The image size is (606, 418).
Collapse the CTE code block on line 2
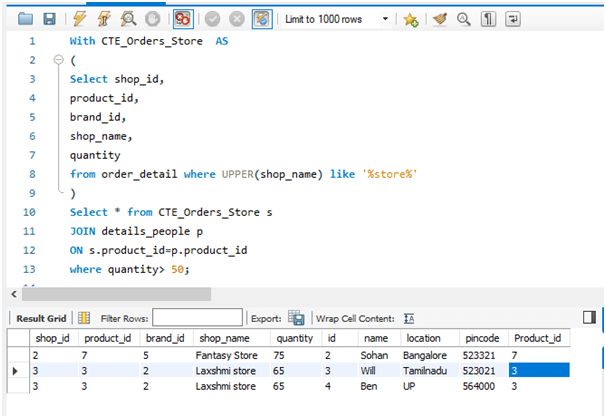(x=58, y=60)
